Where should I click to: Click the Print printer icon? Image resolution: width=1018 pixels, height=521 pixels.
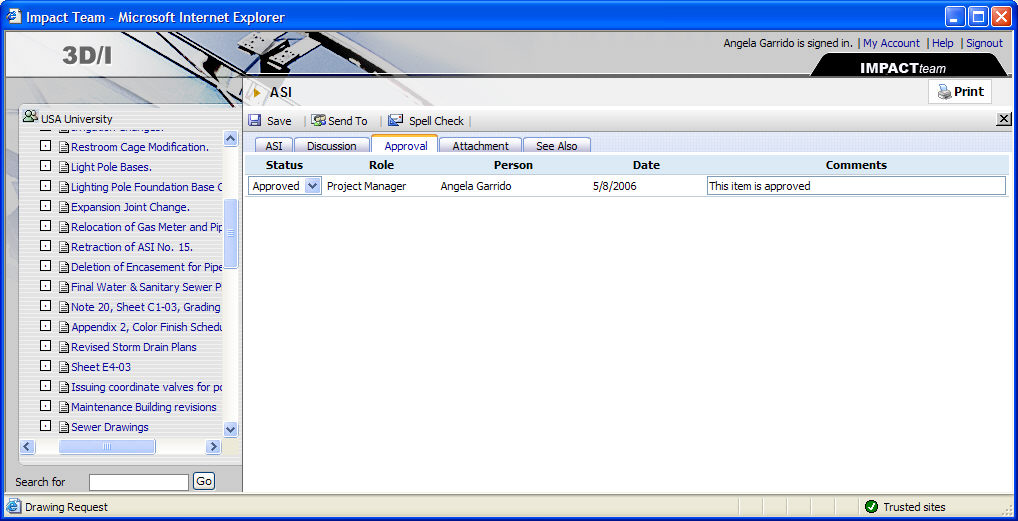tap(944, 92)
